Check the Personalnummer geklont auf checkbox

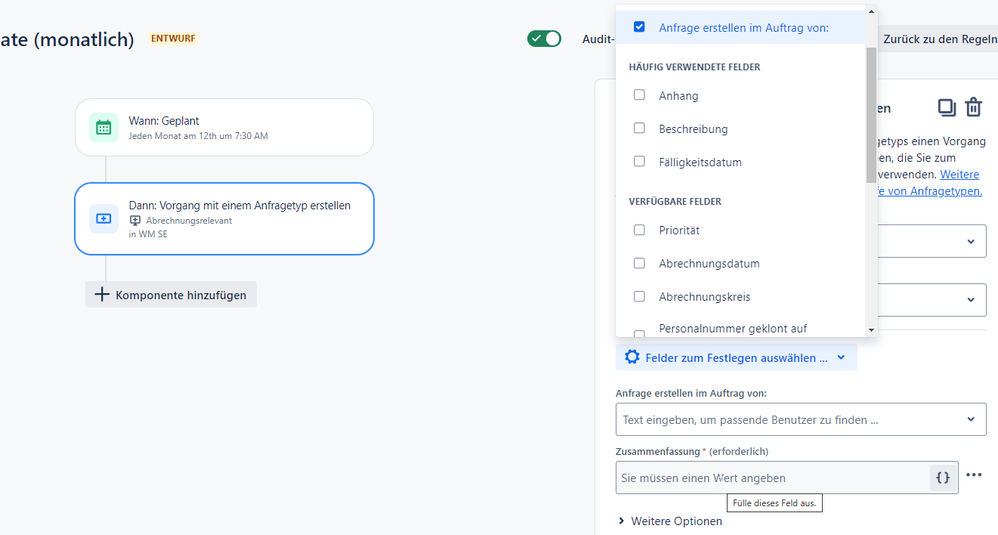coord(639,333)
